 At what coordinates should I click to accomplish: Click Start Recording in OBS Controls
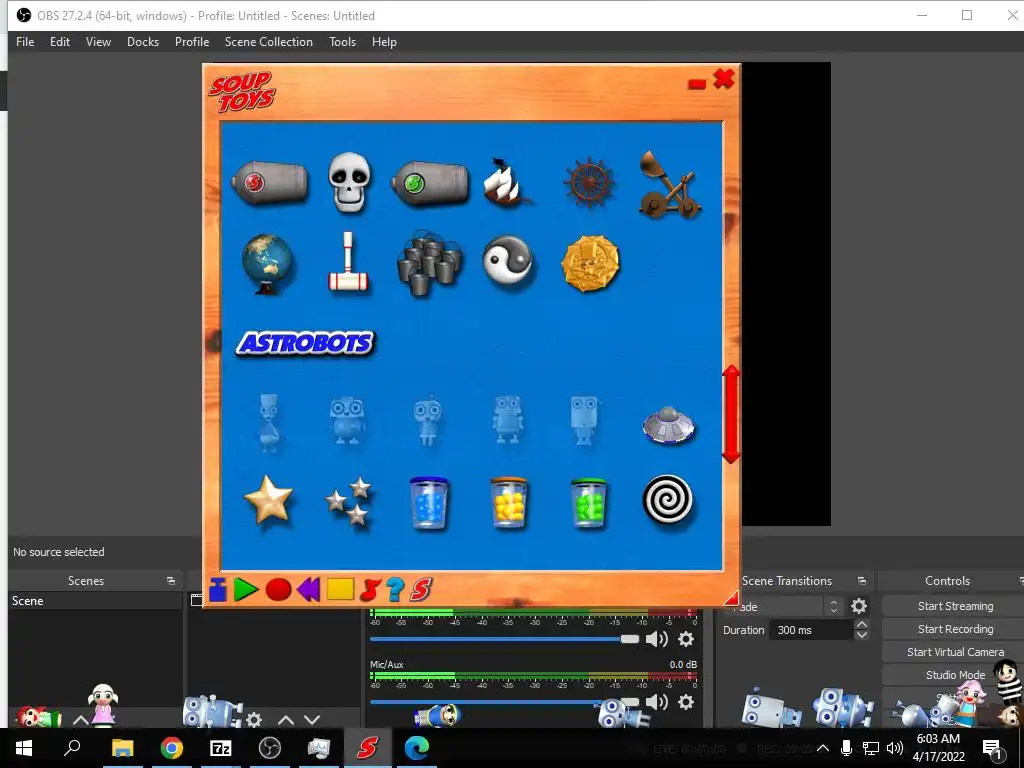point(955,629)
